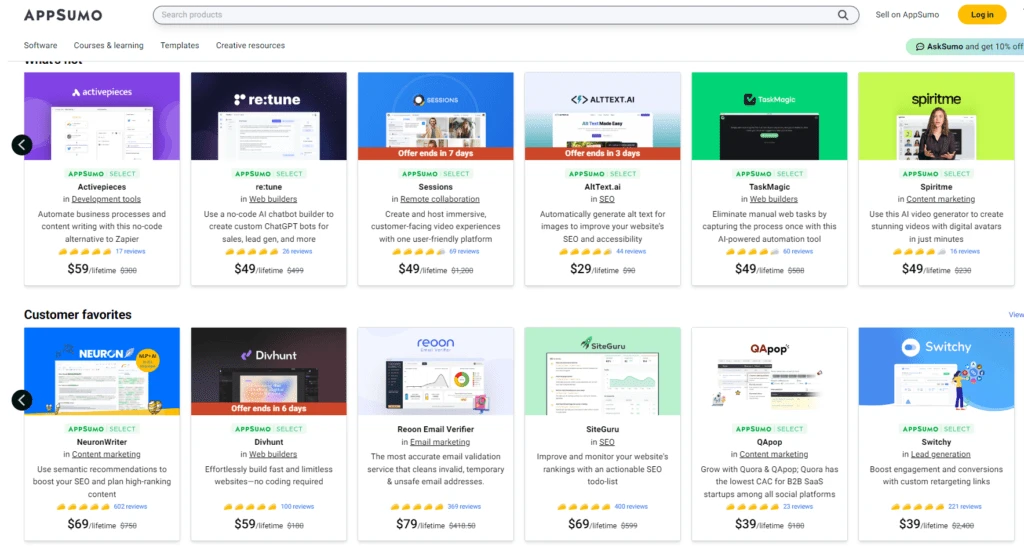Screen dimensions: 1024x555
Task: Open the Activepieces product image
Action: 102,116
